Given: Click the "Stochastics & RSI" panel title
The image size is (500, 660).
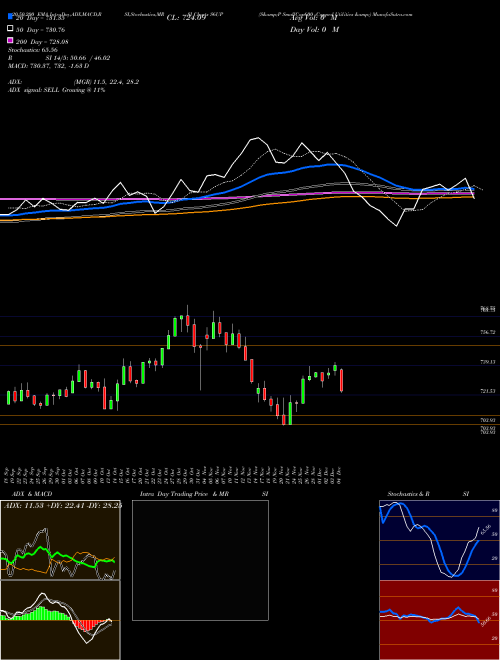Looking at the screenshot, I should (x=428, y=494).
